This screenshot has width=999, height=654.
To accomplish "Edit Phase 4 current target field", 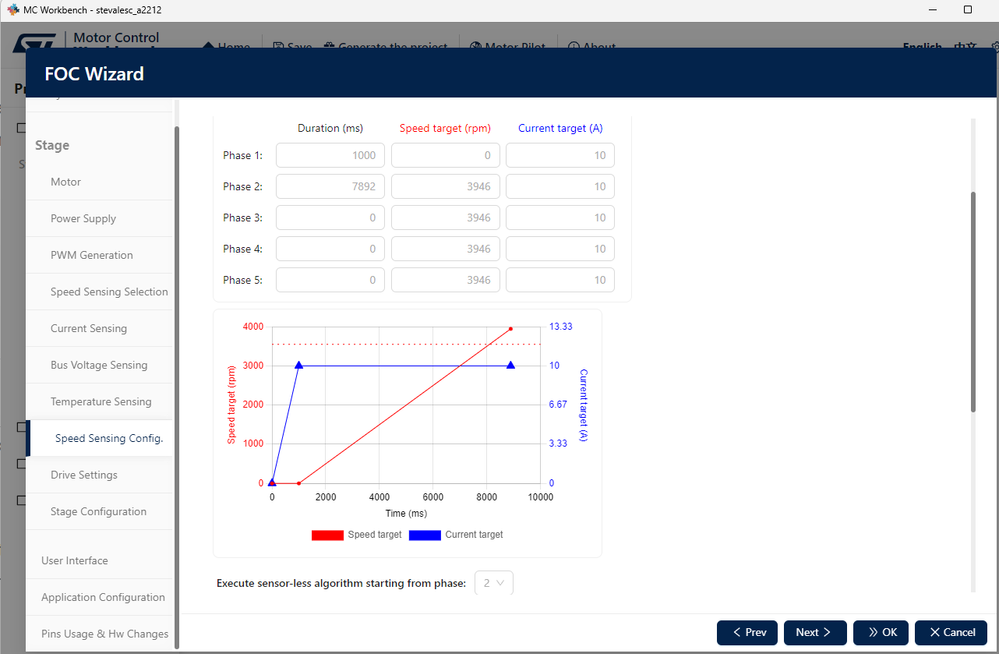I will [560, 249].
